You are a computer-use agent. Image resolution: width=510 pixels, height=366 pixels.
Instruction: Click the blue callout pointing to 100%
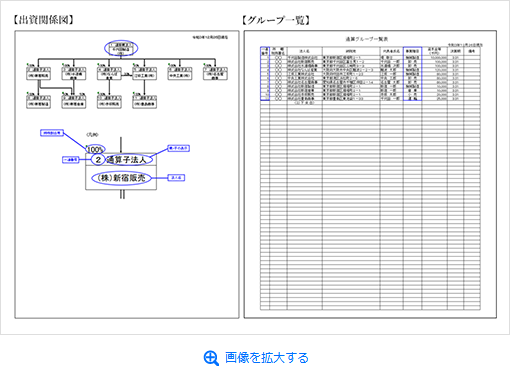pos(52,133)
